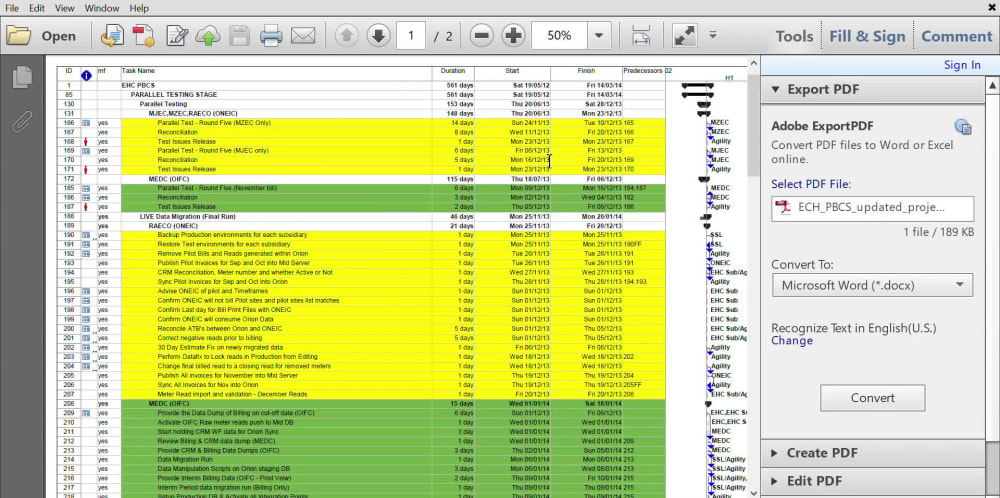
Task: Expand the Create PDF section
Action: [774, 453]
